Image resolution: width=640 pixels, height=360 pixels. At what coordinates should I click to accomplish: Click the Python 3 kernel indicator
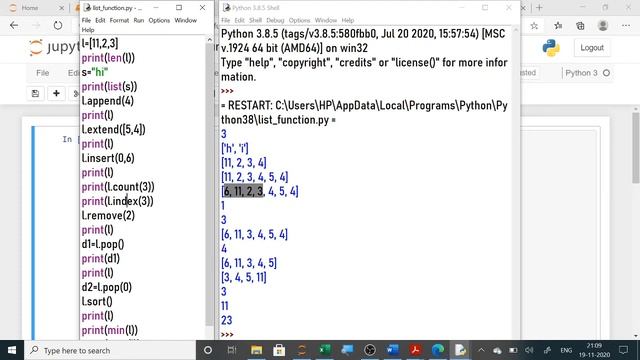click(x=587, y=73)
